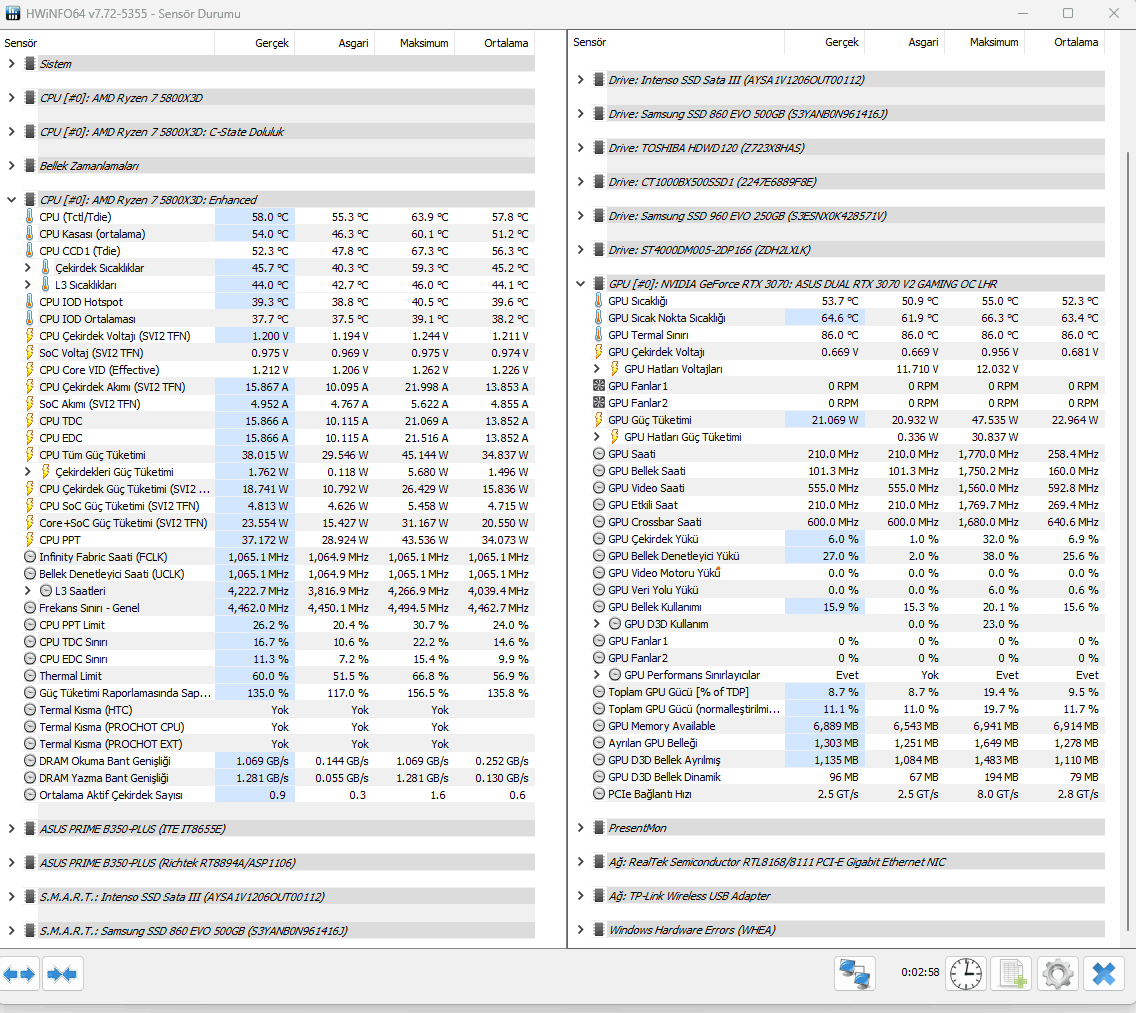This screenshot has width=1136, height=1013.
Task: Click the right Ortalama column header
Action: coord(1075,42)
